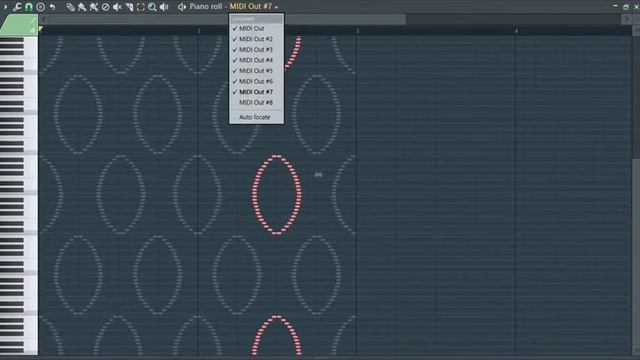The width and height of the screenshot is (640, 360).
Task: Open the MIDI Out #7 target channel dropdown
Action: click(x=253, y=7)
